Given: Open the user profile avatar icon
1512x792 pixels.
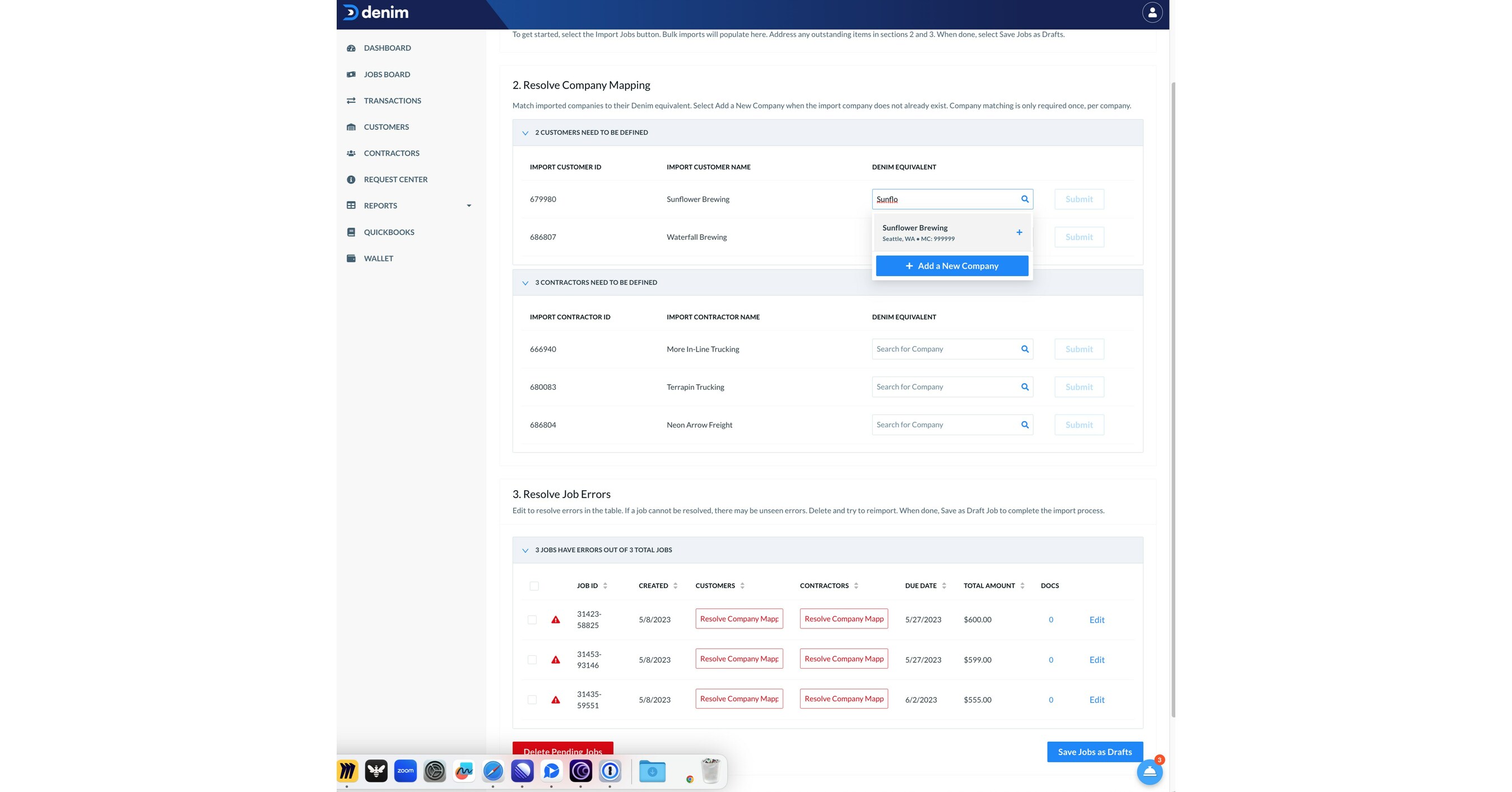Looking at the screenshot, I should click(x=1152, y=12).
